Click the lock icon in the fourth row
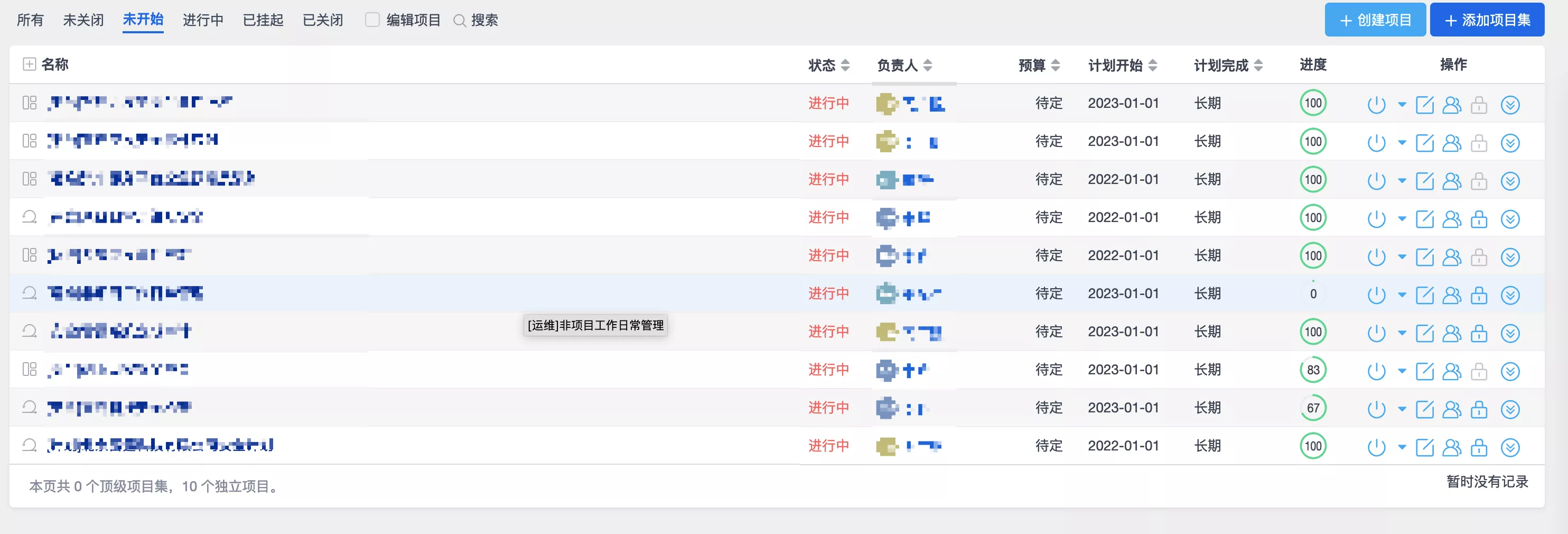Image resolution: width=1568 pixels, height=534 pixels. (1479, 219)
